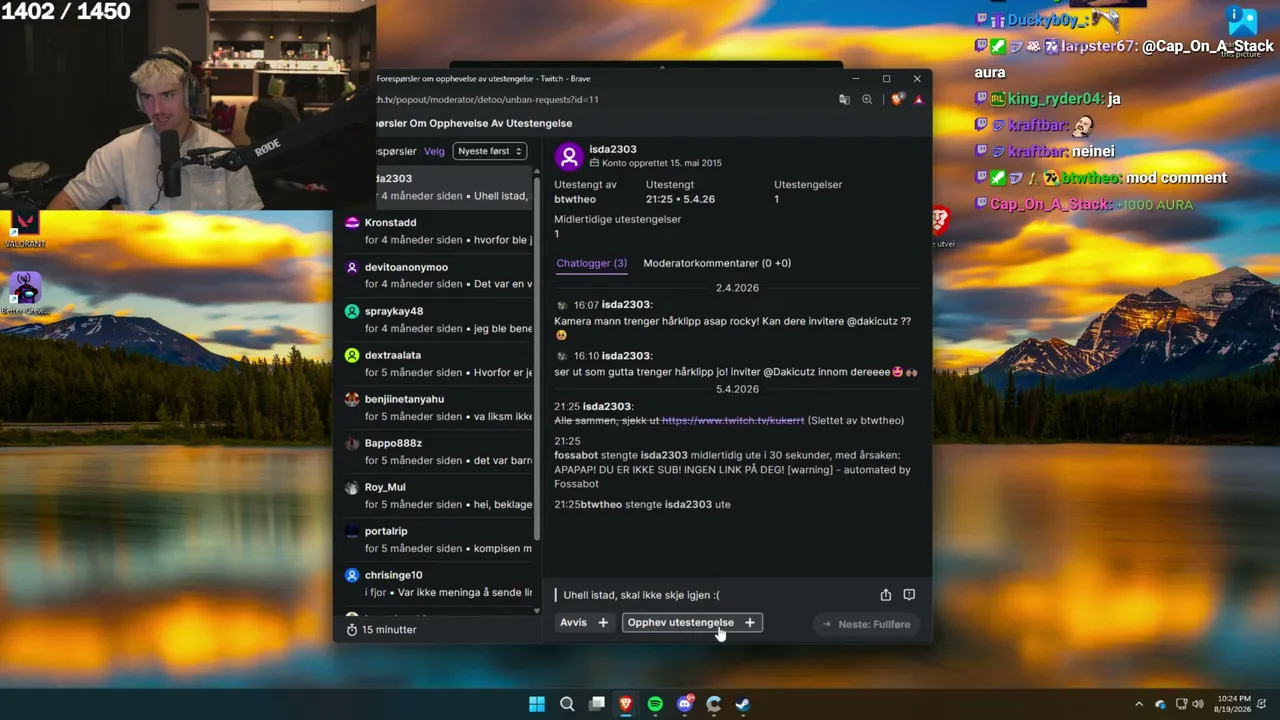Click Kronstadd's avatar in request list
Viewport: 1280px width, 720px height.
click(x=352, y=223)
